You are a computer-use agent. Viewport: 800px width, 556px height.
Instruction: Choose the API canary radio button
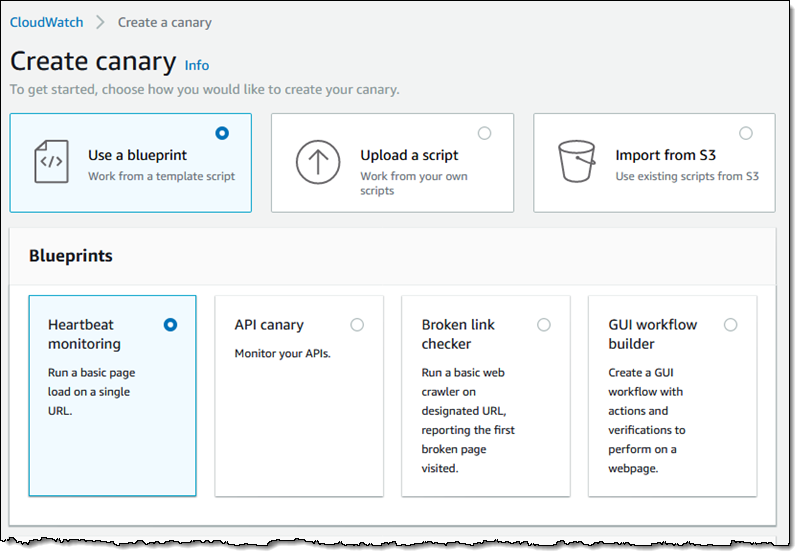(357, 325)
